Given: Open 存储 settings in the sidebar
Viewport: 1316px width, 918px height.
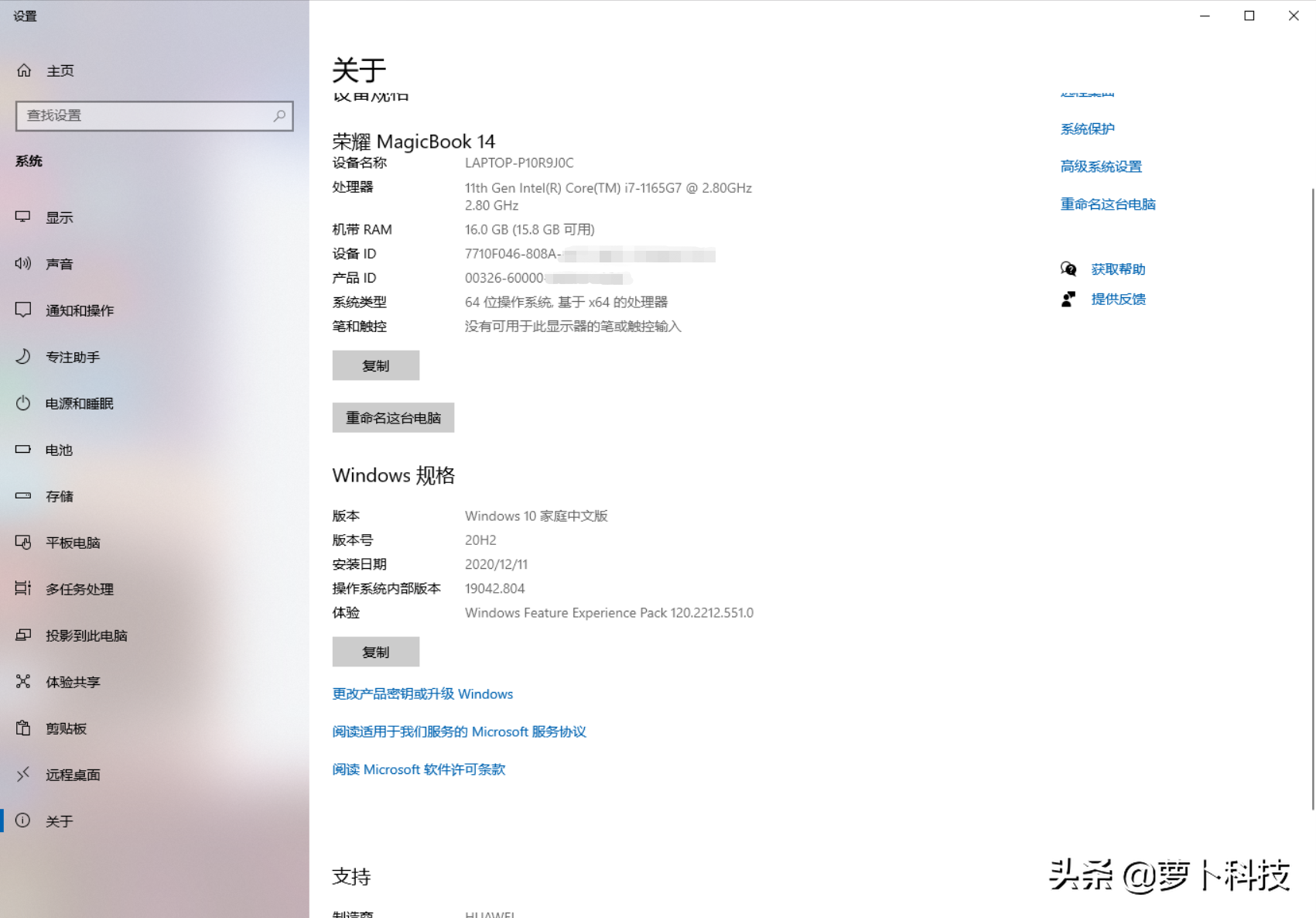Looking at the screenshot, I should 60,496.
